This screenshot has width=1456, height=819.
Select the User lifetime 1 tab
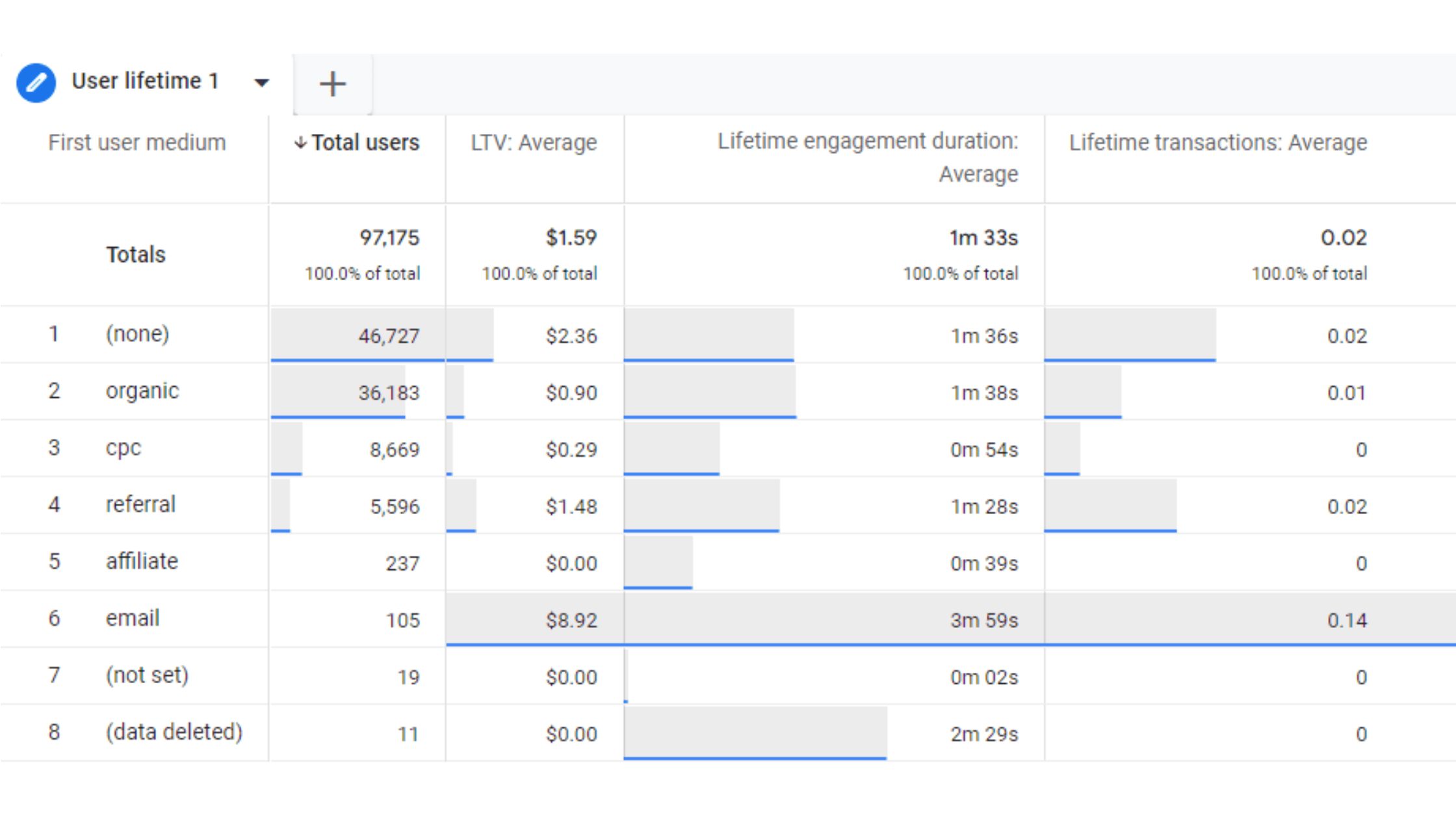point(144,81)
